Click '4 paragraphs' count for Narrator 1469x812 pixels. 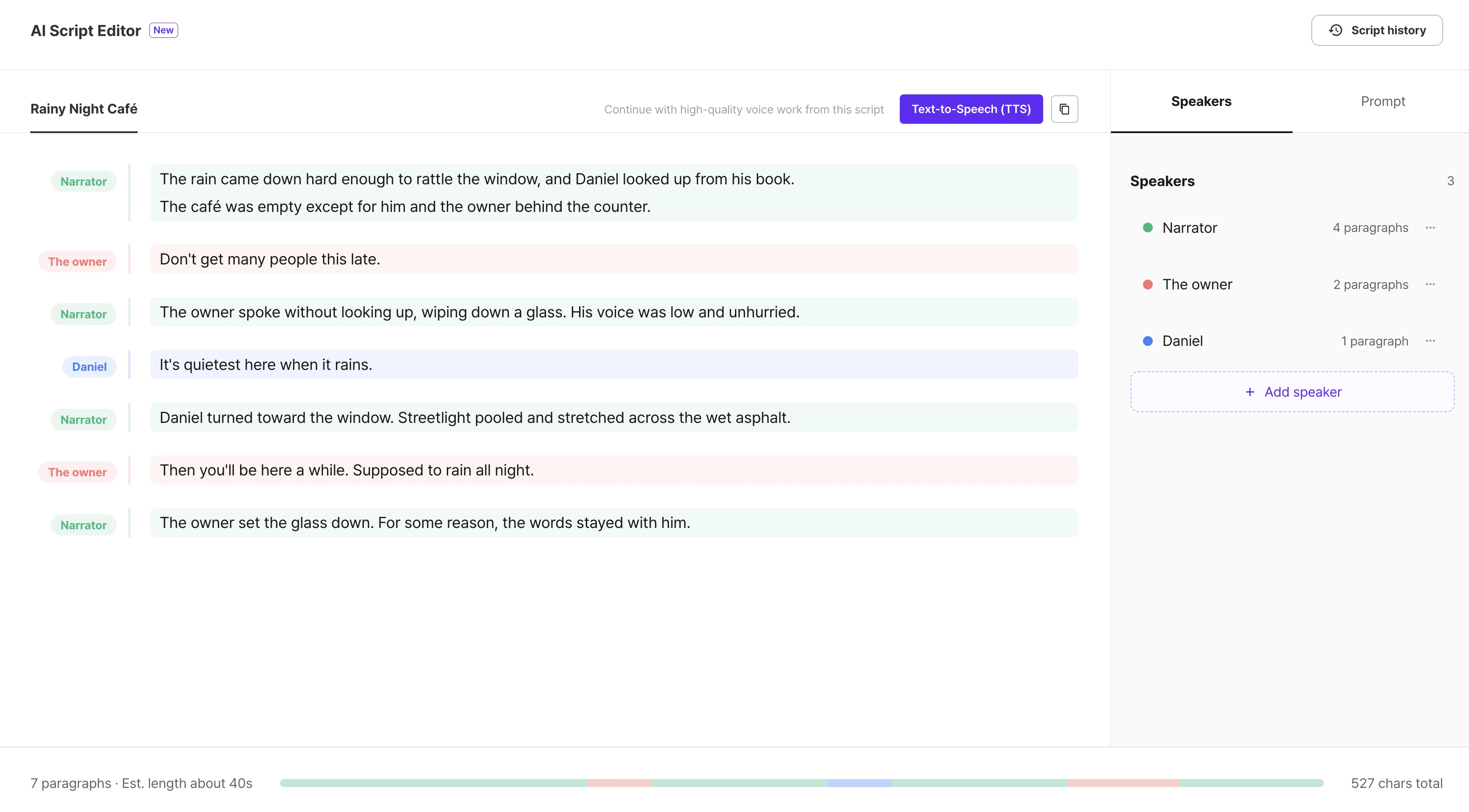(x=1370, y=228)
